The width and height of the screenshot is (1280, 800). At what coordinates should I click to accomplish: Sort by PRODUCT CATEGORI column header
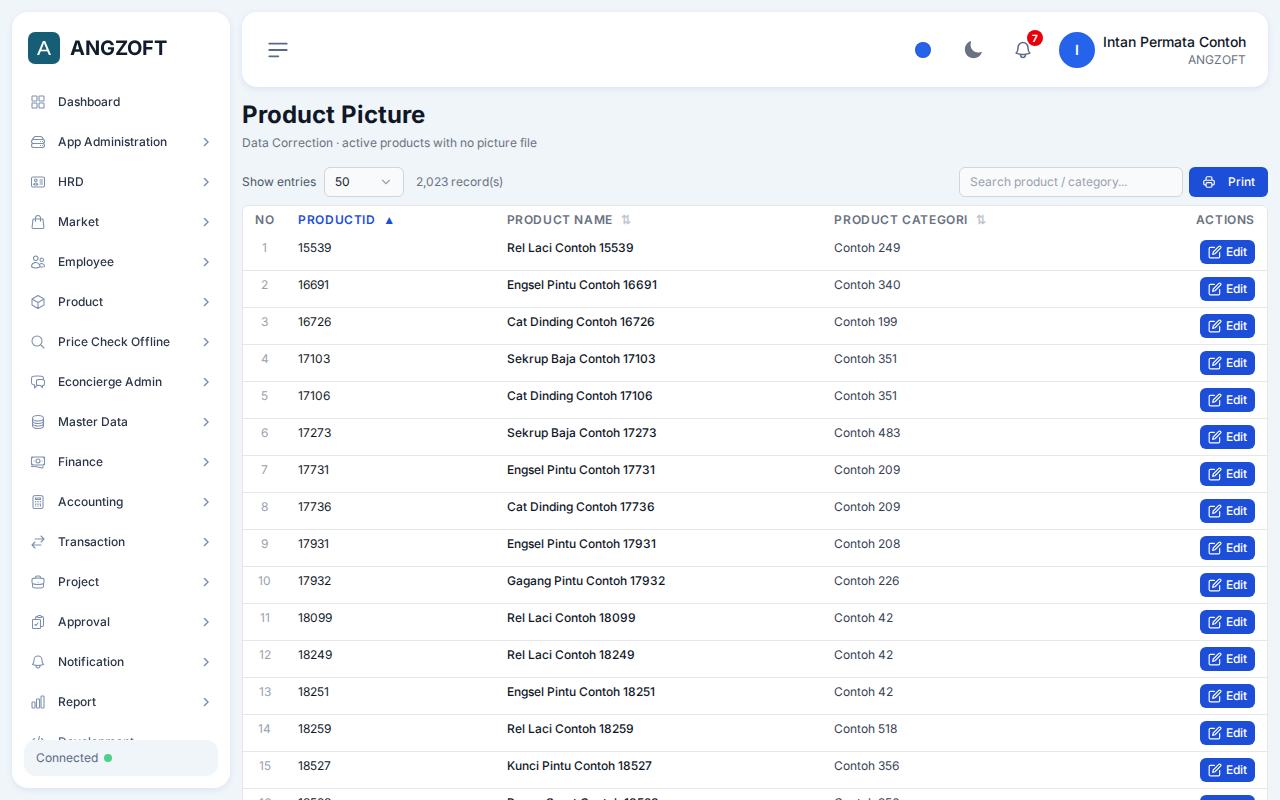tap(910, 220)
